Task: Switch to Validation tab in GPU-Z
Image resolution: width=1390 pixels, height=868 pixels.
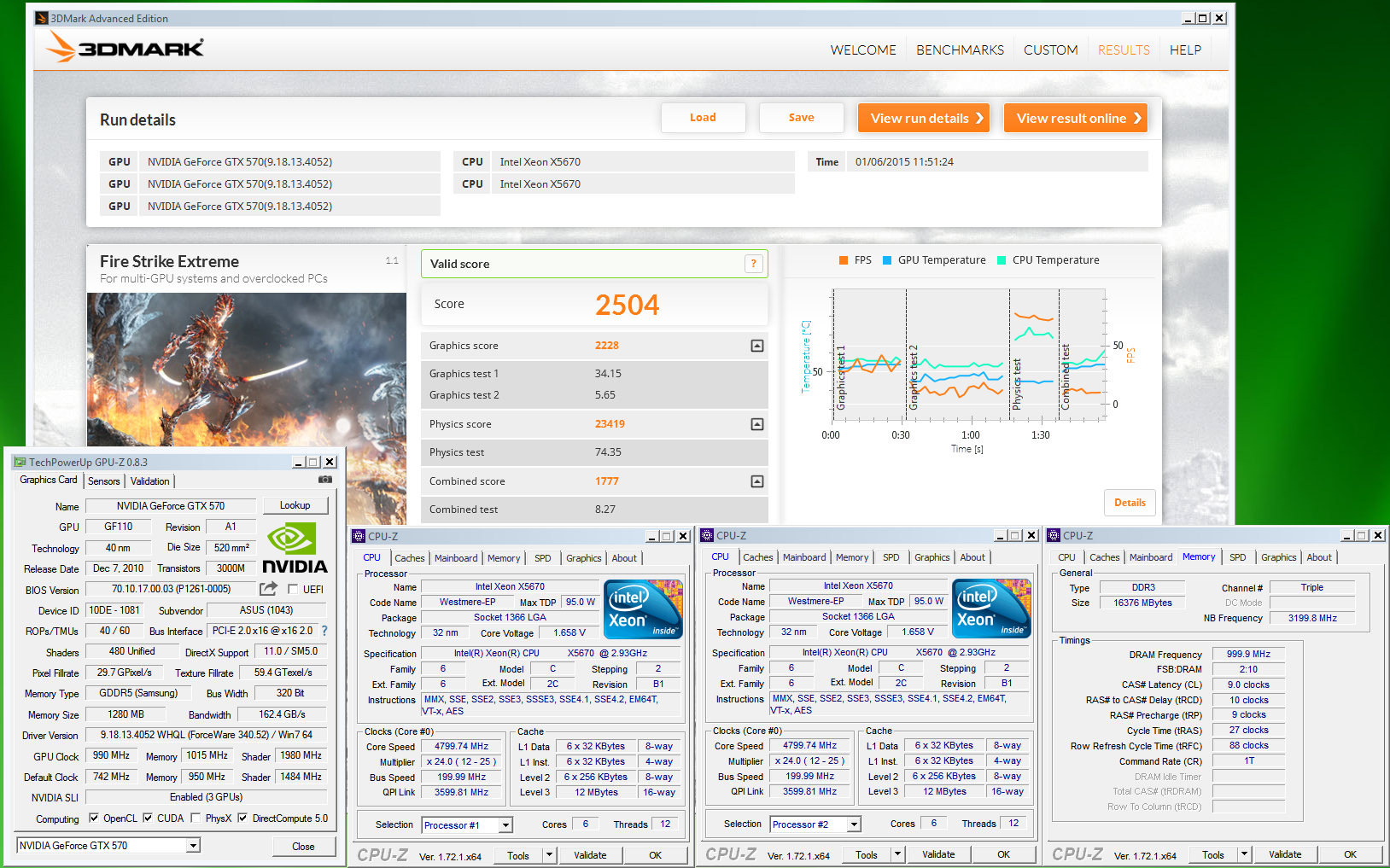Action: point(150,481)
